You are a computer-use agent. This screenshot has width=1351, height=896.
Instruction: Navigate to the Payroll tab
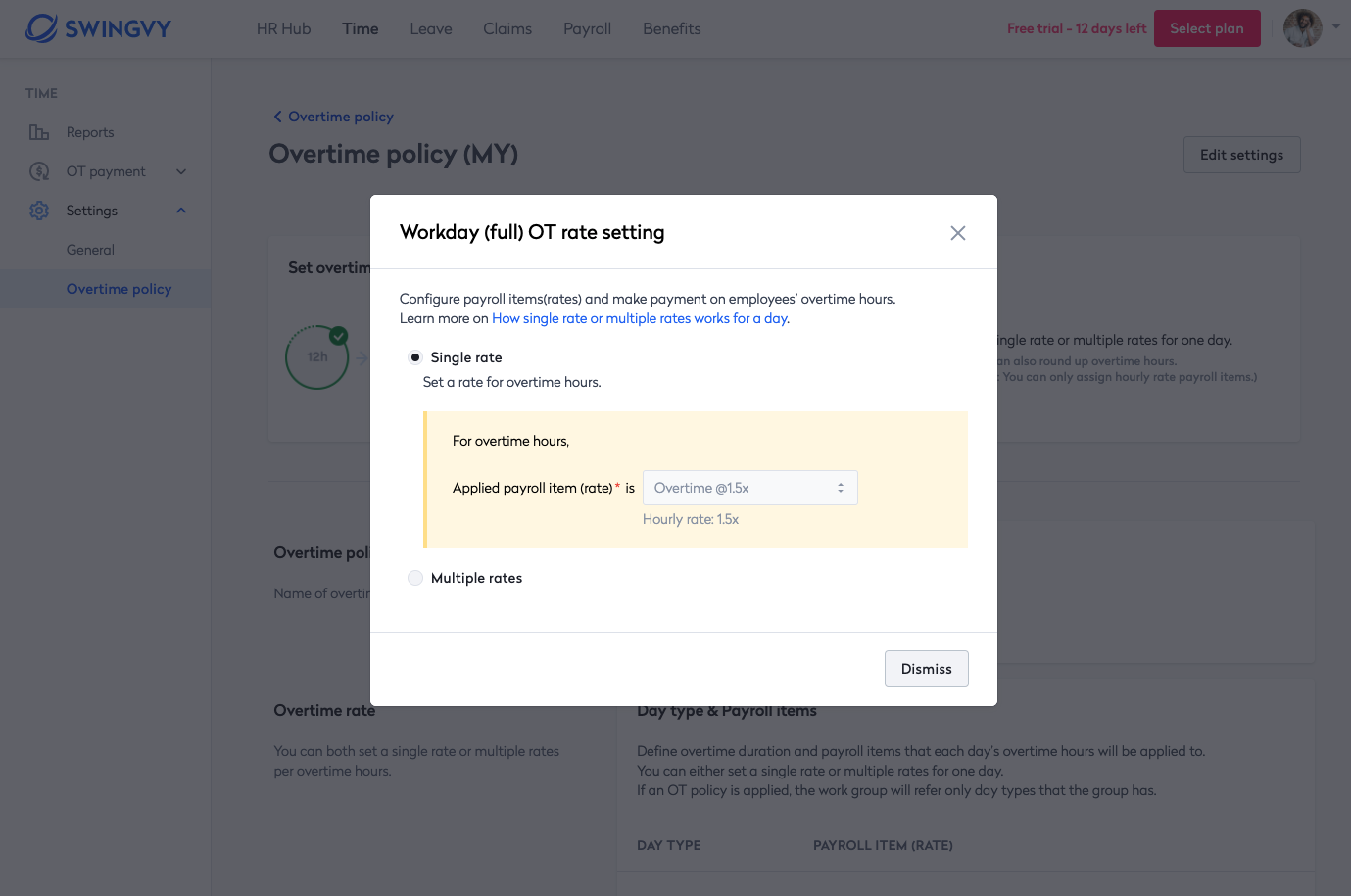[x=587, y=28]
